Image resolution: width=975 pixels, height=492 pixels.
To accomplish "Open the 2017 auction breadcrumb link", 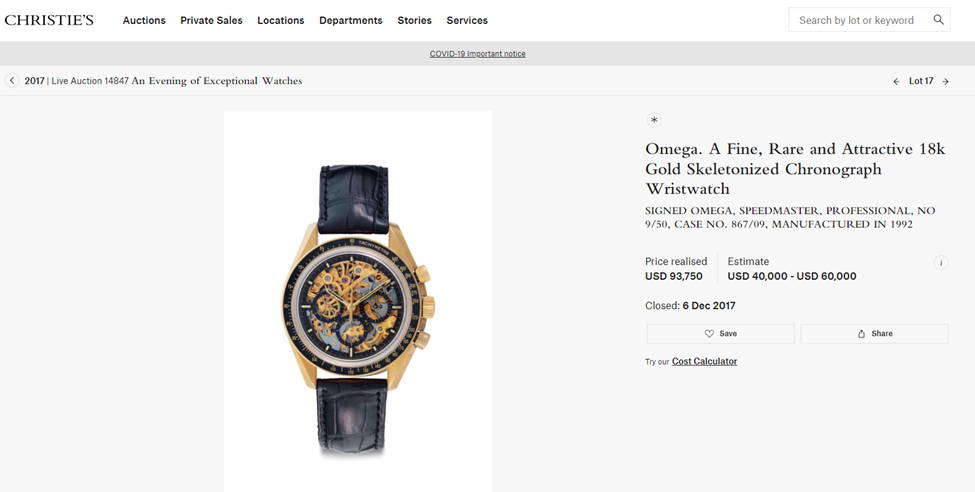I will point(34,81).
